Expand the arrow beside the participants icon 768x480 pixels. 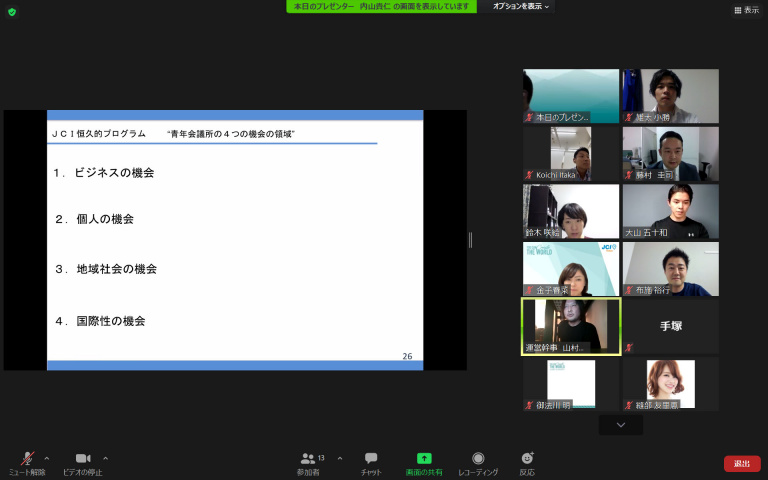pos(339,458)
